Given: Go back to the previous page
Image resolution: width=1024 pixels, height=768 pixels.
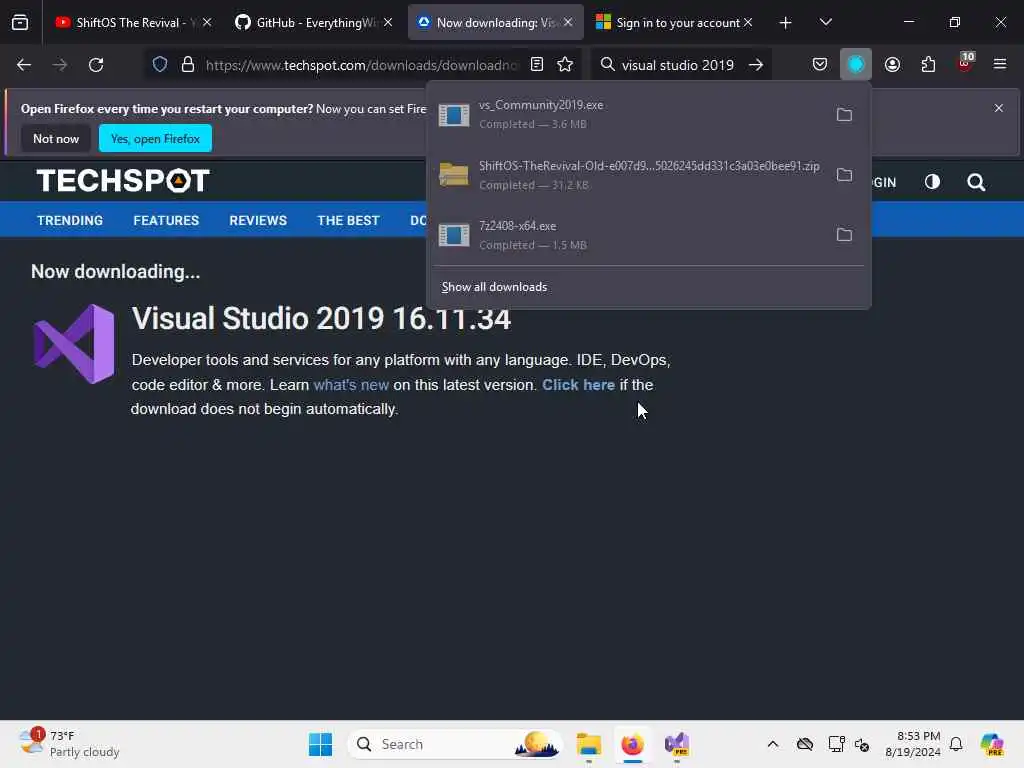Looking at the screenshot, I should coord(24,65).
